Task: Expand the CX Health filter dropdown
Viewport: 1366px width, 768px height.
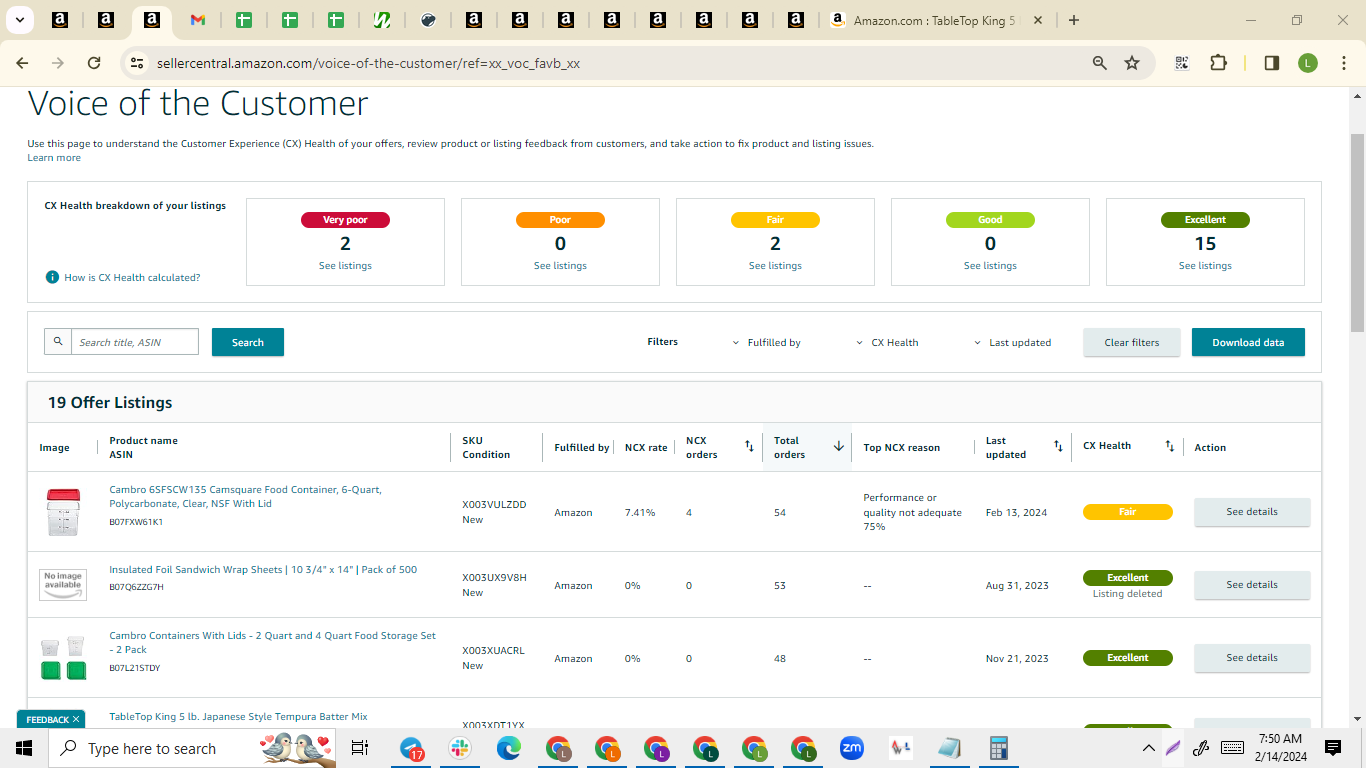Action: click(887, 342)
